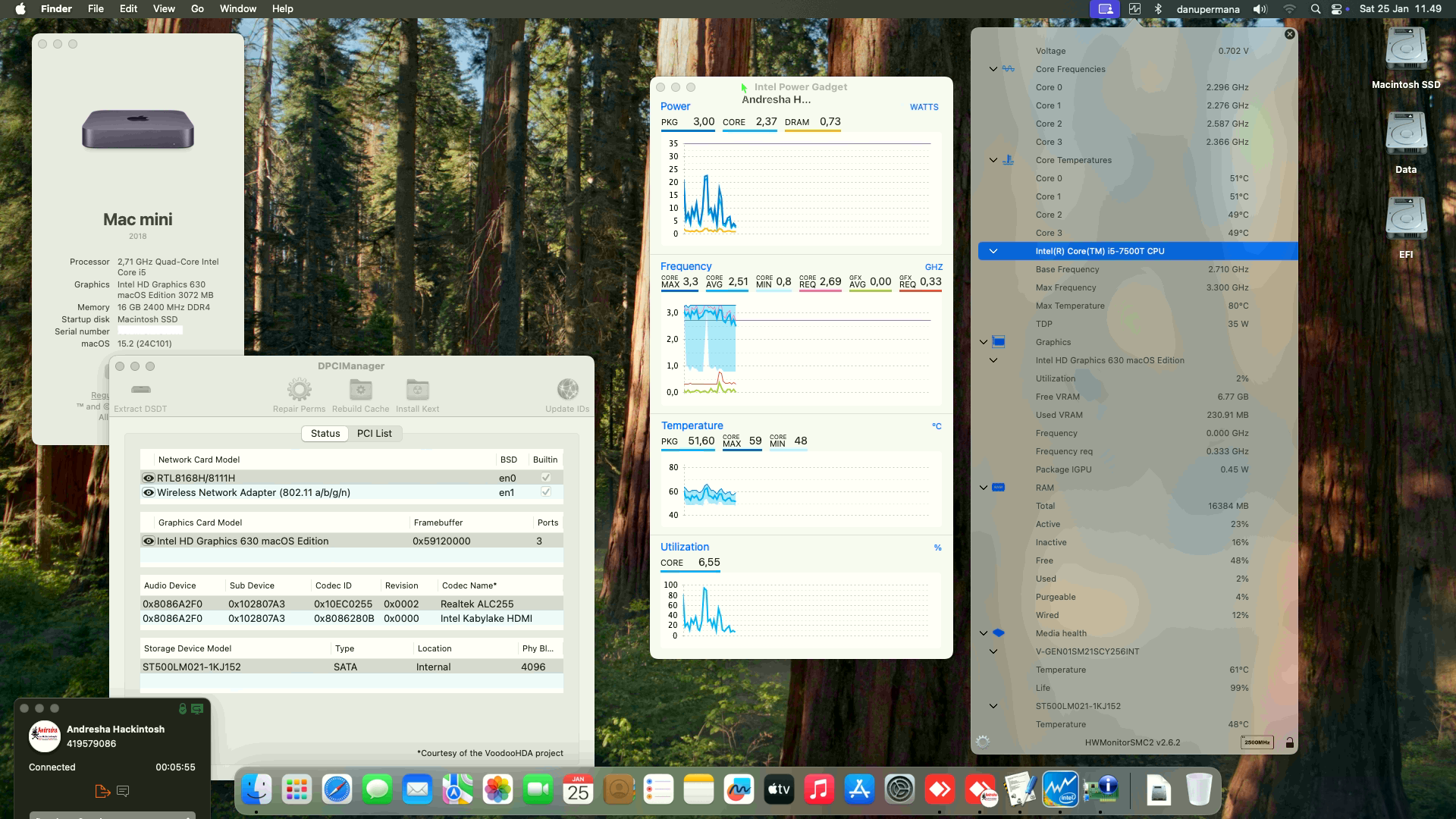Open the file transfer icon in AnyDesk window
Viewport: 1456px width, 819px height.
102,791
